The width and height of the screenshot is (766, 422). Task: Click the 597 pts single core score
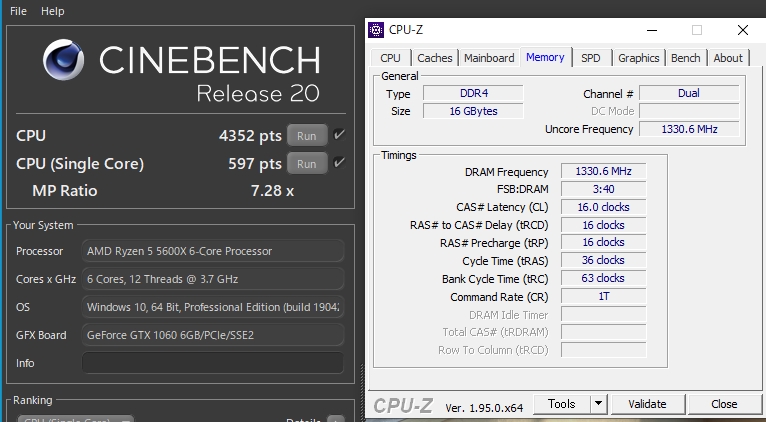point(255,164)
